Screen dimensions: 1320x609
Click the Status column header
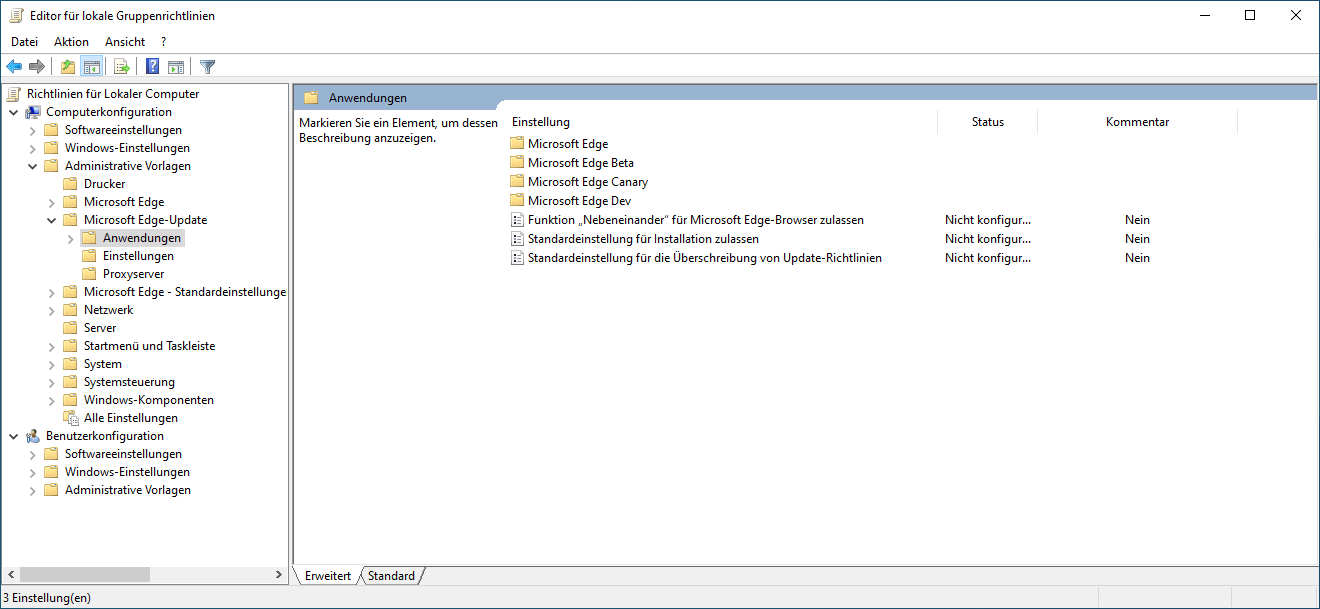[987, 122]
